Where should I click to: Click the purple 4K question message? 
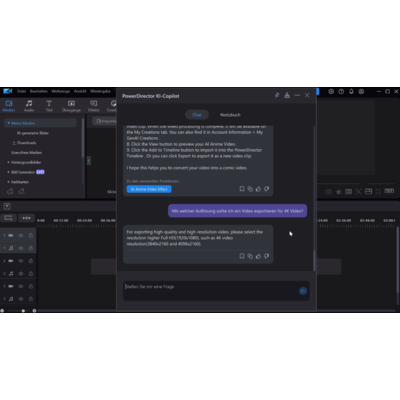click(237, 211)
